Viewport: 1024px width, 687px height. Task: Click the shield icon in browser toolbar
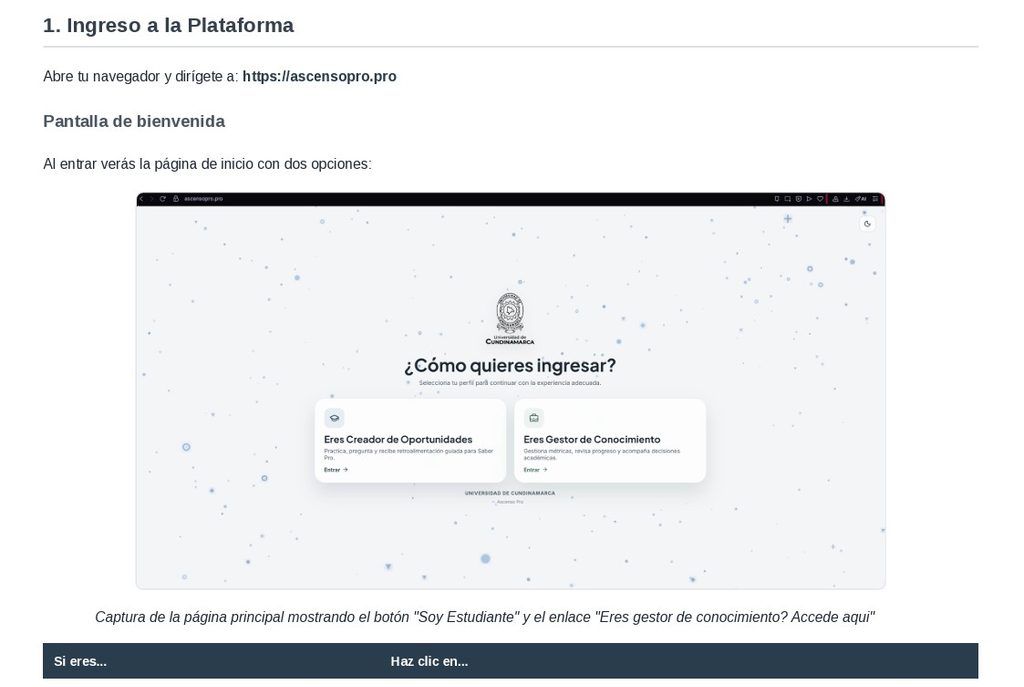(798, 199)
